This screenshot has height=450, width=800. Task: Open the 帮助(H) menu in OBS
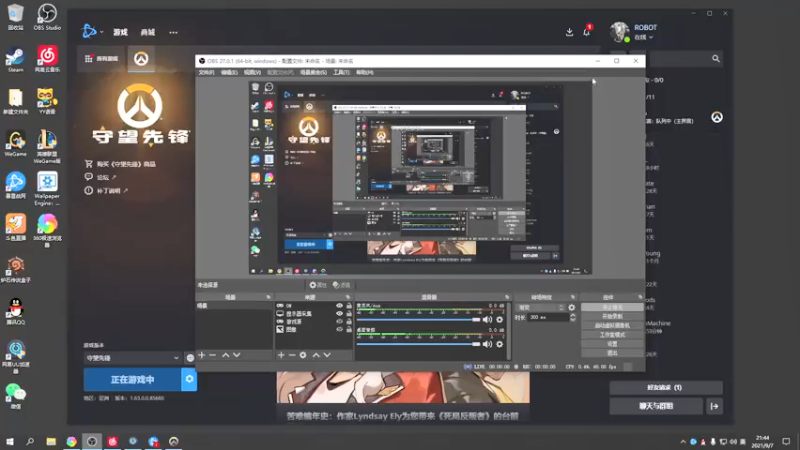coord(365,72)
